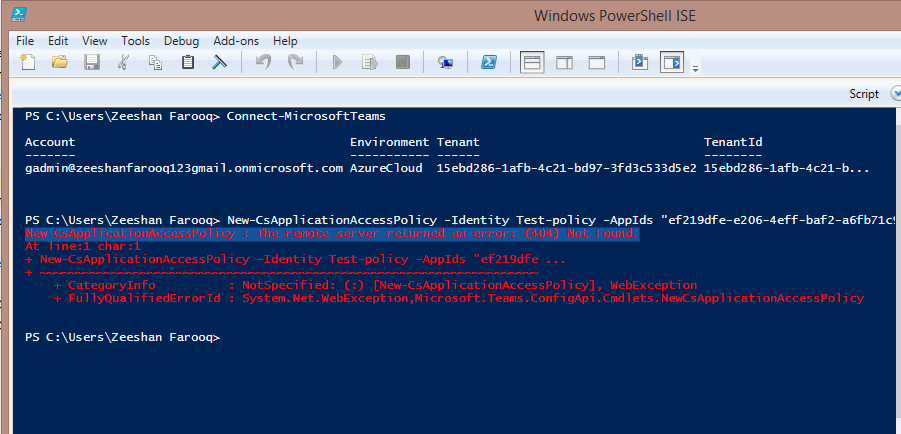Save the script with the floppy disk icon
This screenshot has width=901, height=434.
pyautogui.click(x=92, y=62)
